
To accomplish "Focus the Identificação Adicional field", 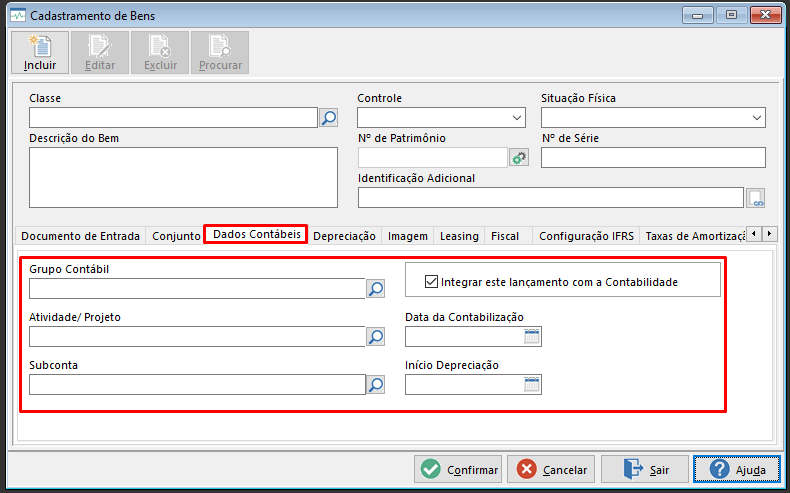I will [x=551, y=197].
